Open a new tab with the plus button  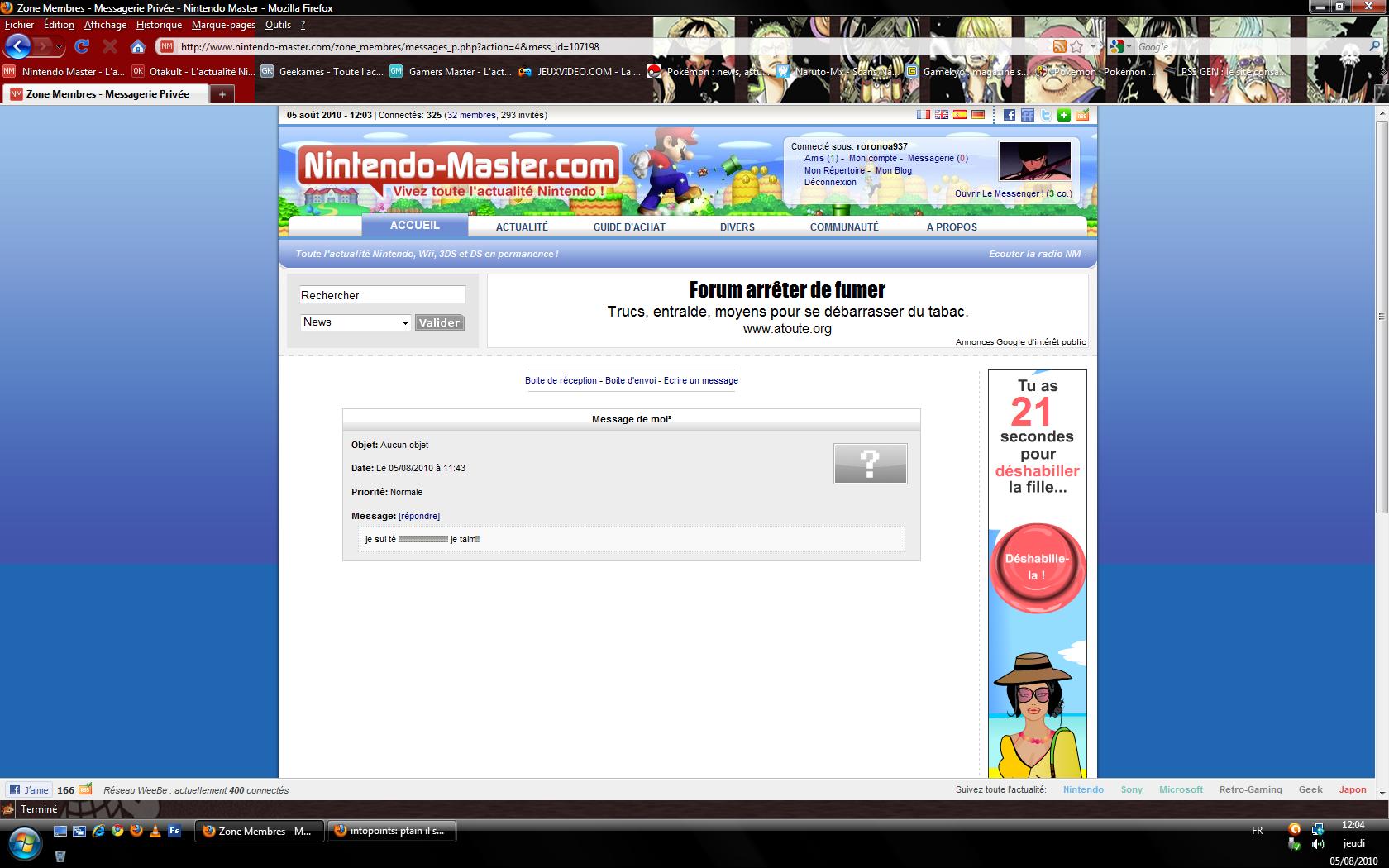click(222, 94)
